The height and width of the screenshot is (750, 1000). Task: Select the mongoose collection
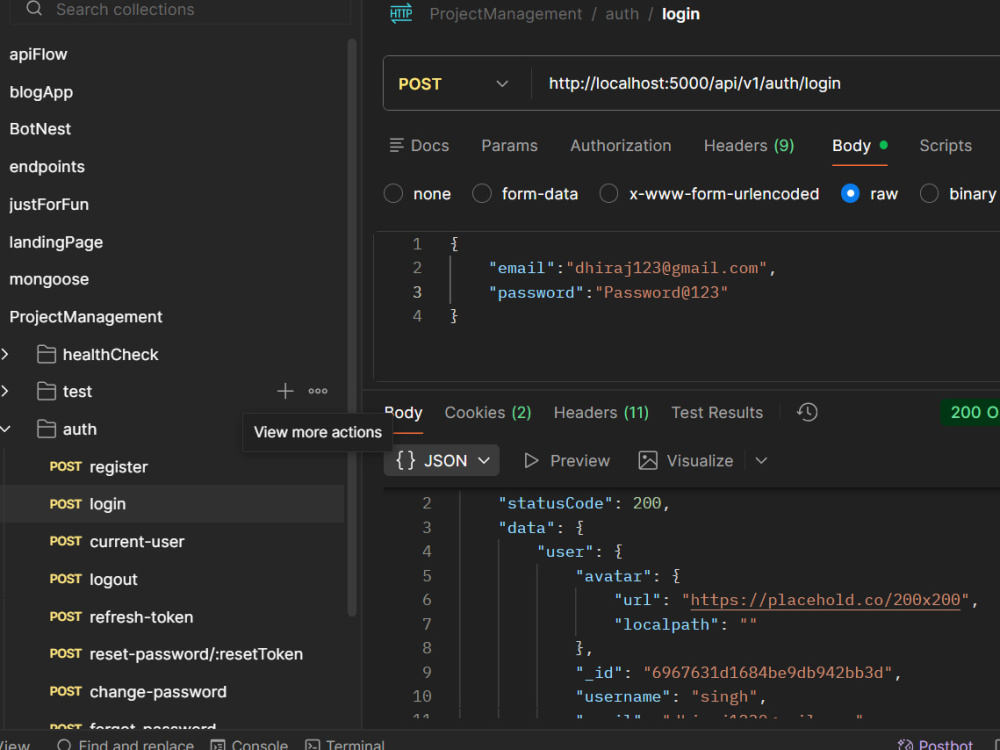pyautogui.click(x=49, y=279)
